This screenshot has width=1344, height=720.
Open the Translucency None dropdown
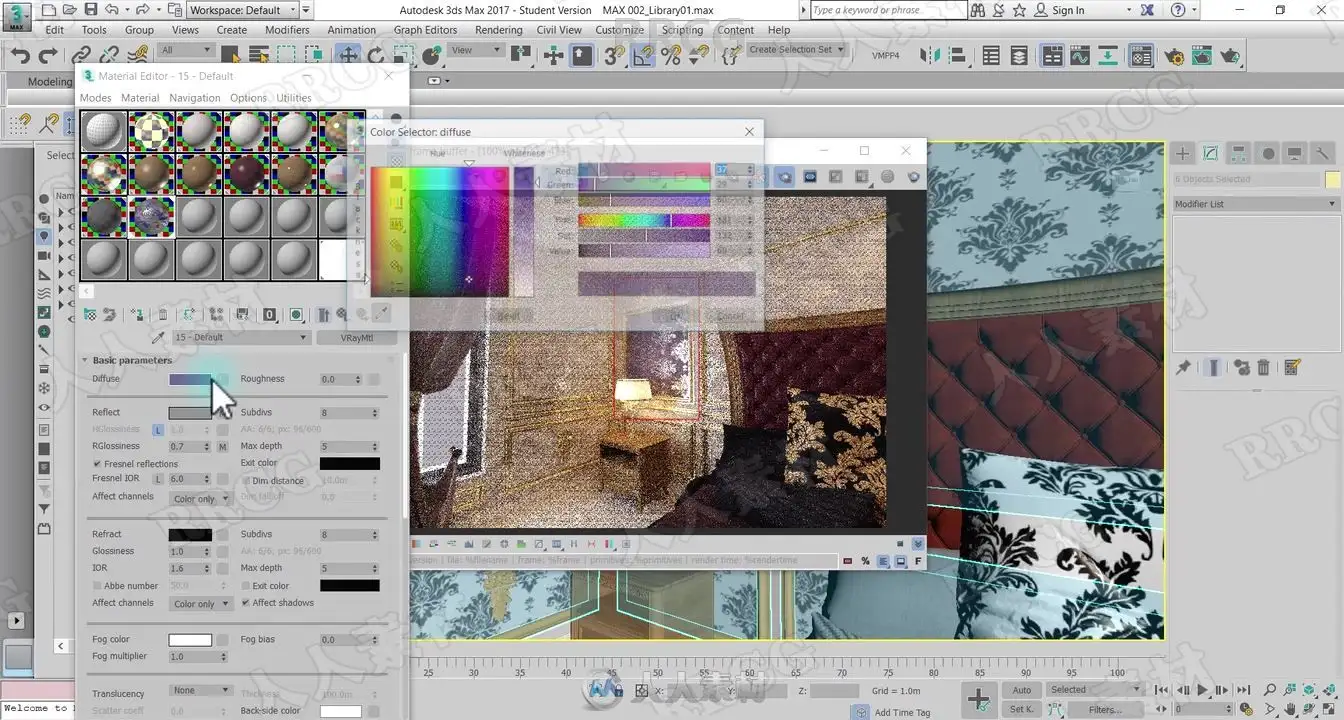(200, 691)
